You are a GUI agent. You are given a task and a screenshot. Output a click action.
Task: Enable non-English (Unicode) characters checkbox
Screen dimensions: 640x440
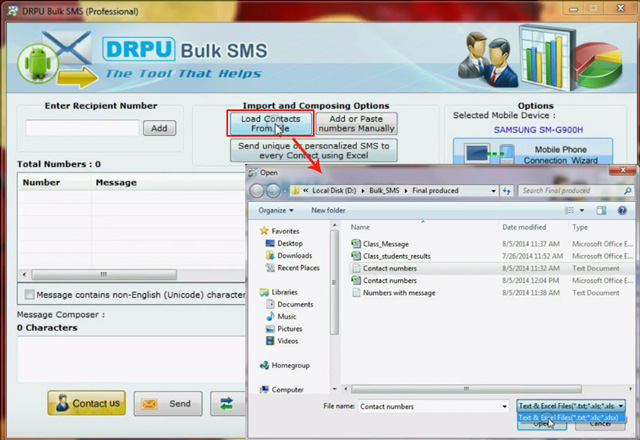click(29, 294)
